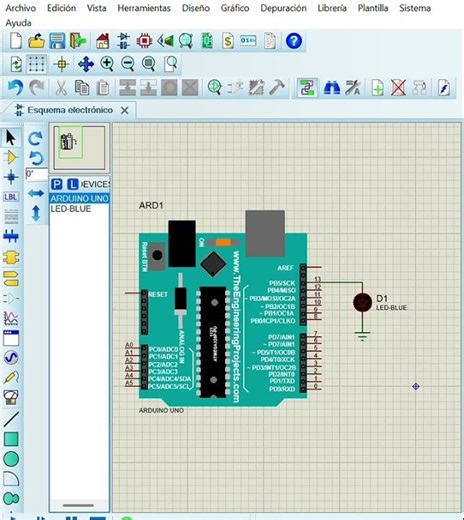
Task: Click the Rotate Anti-Clockwise icon
Action: (36, 158)
